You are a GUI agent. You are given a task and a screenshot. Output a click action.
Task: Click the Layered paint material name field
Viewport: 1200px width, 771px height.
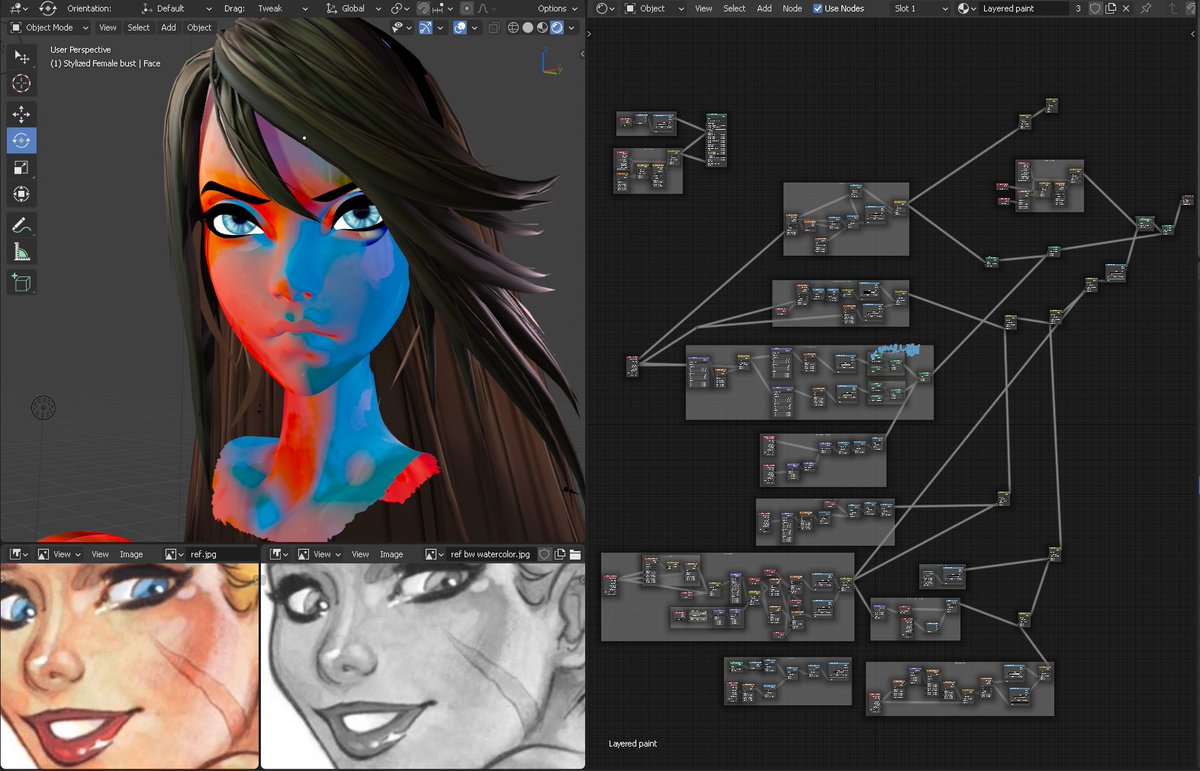tap(1025, 8)
